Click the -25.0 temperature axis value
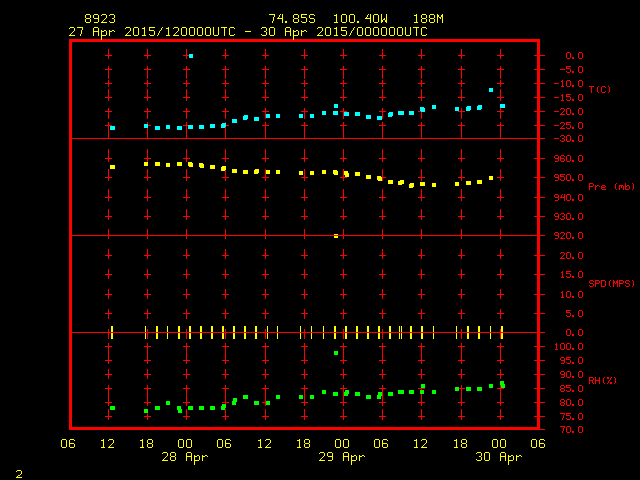Viewport: 640px width, 480px height. tap(569, 125)
